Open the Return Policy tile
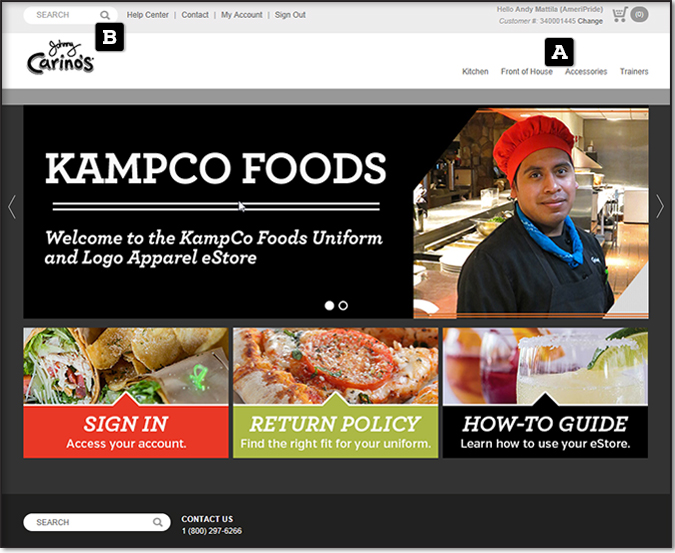The width and height of the screenshot is (675, 553). [x=335, y=393]
